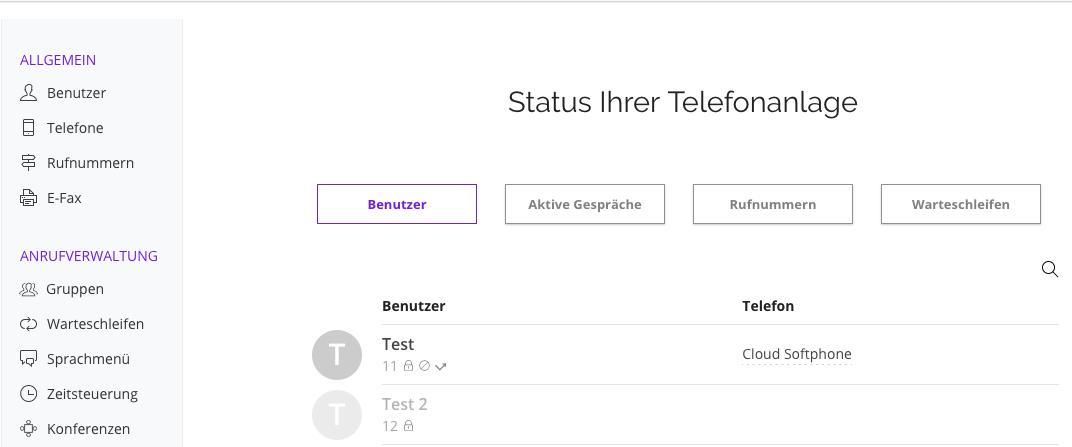Click the blocked circle icon under Test
This screenshot has height=447, width=1072.
tap(424, 366)
